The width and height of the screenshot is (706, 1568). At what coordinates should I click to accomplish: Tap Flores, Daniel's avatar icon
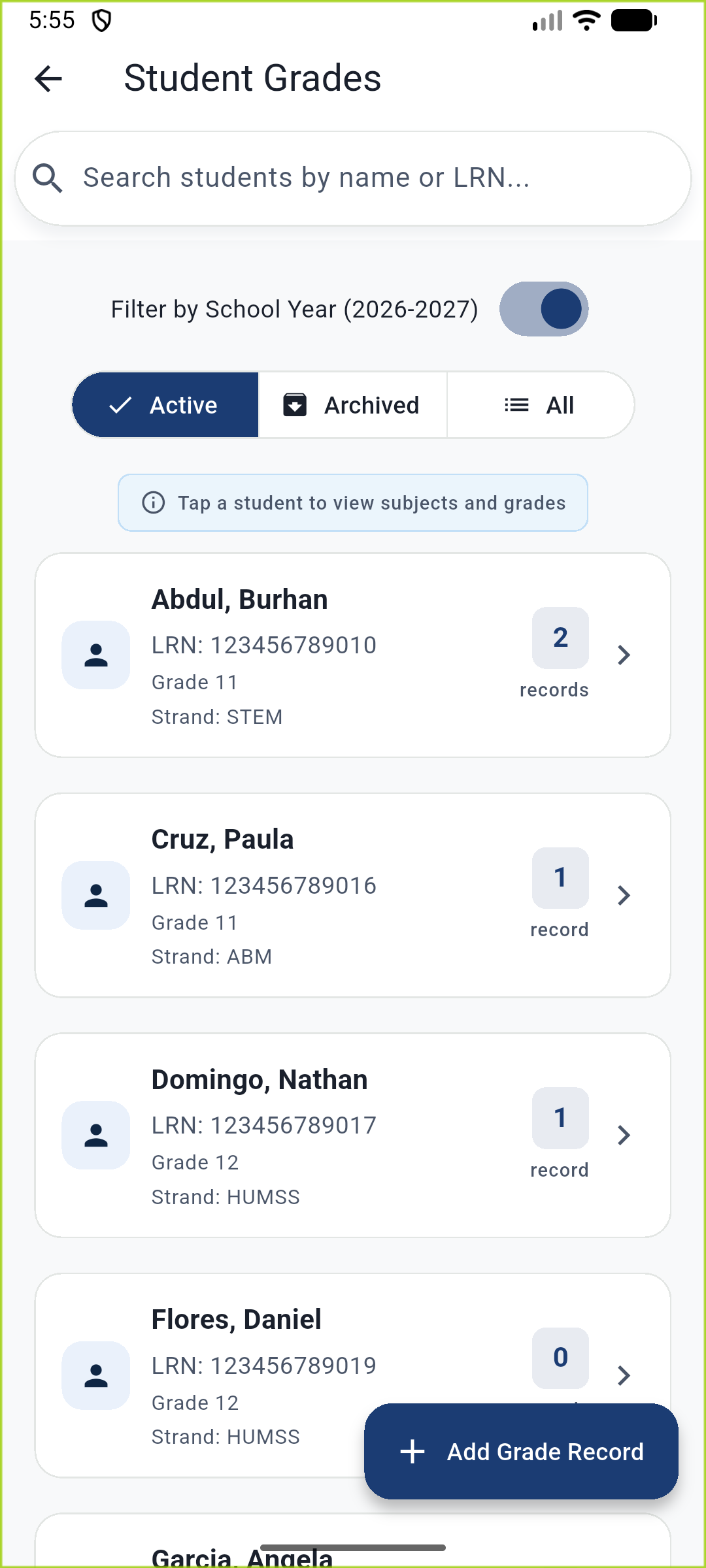tap(96, 1375)
